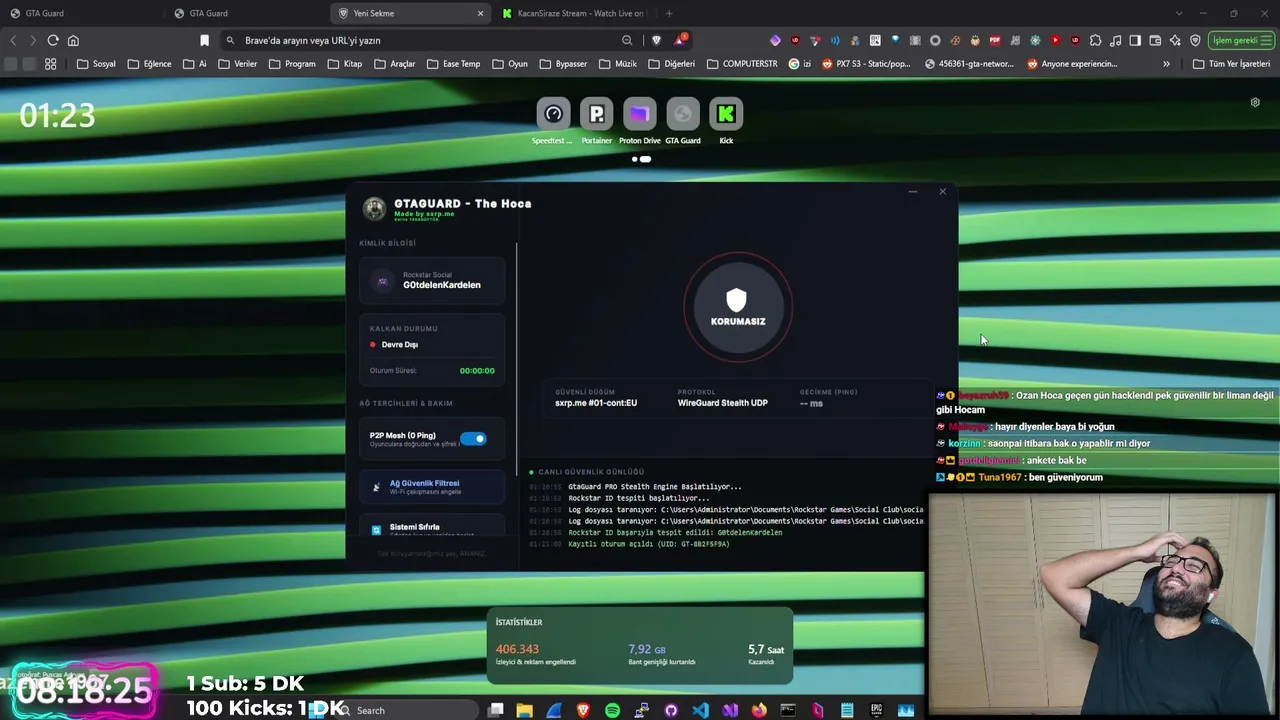The width and height of the screenshot is (1280, 720).
Task: Open Epic Games Launcher from the taskbar
Action: tap(876, 710)
